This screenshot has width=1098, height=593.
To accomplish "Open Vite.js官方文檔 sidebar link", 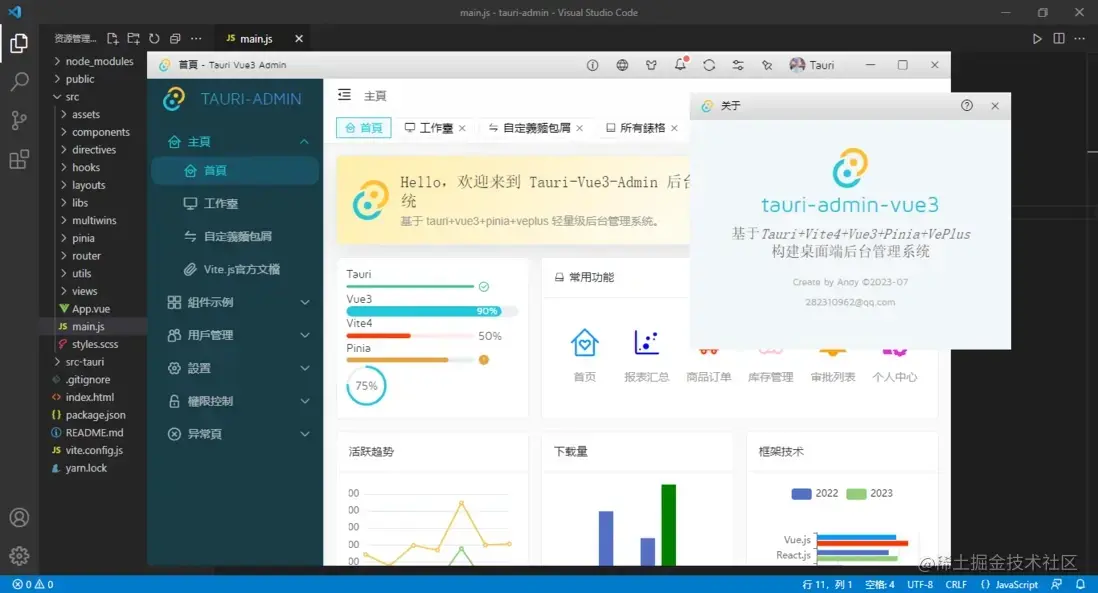I will click(235, 269).
